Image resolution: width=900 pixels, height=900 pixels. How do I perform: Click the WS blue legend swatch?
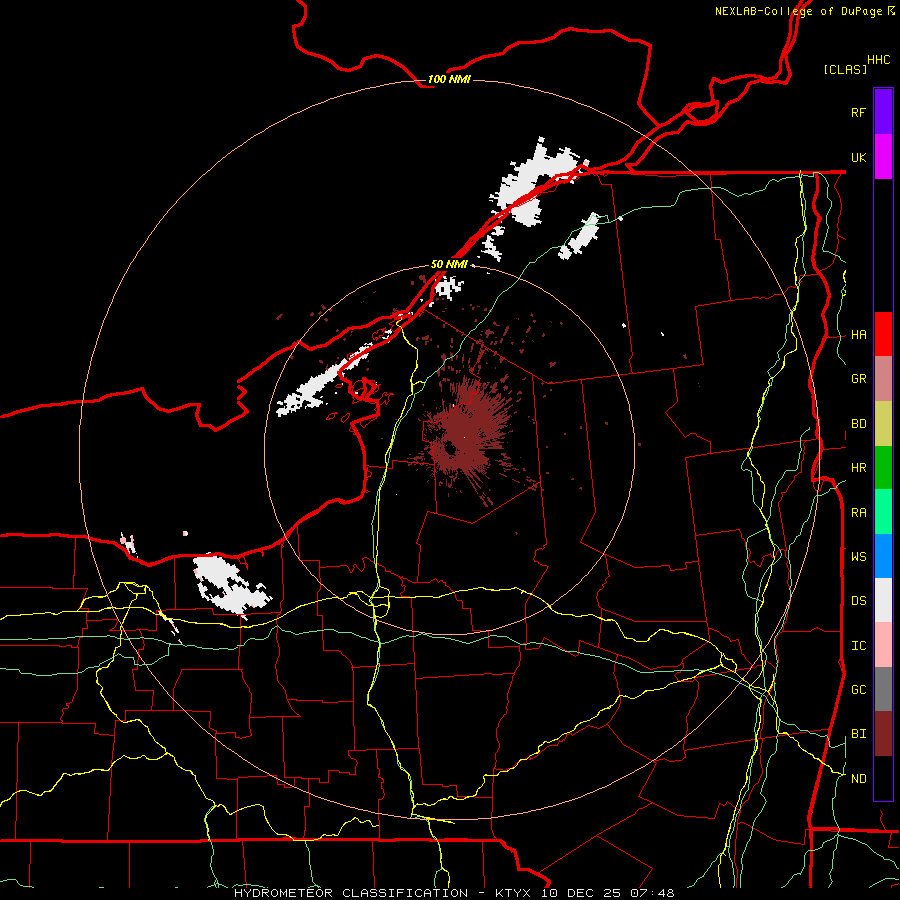click(883, 556)
